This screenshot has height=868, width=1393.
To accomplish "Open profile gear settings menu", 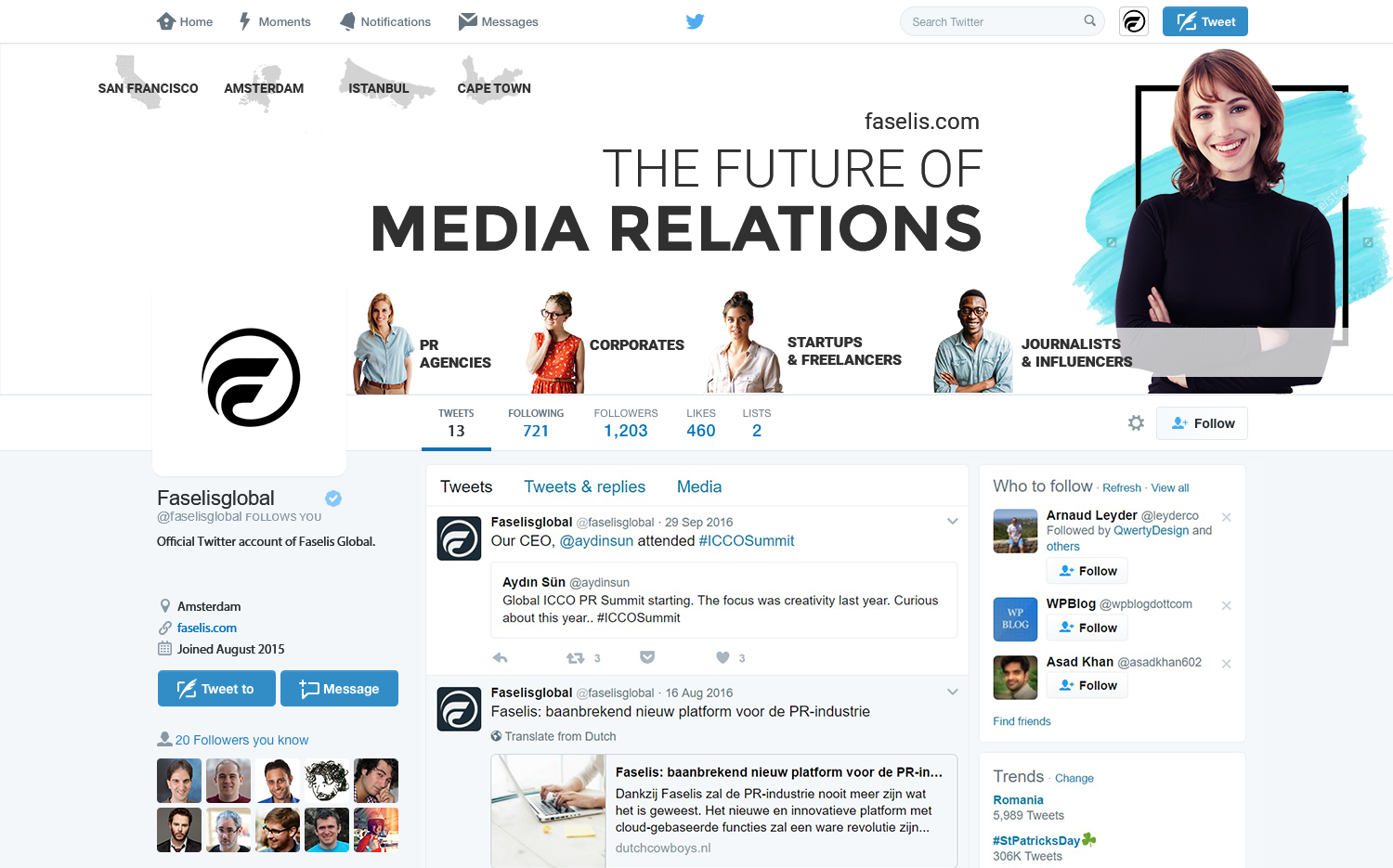I will [x=1136, y=423].
